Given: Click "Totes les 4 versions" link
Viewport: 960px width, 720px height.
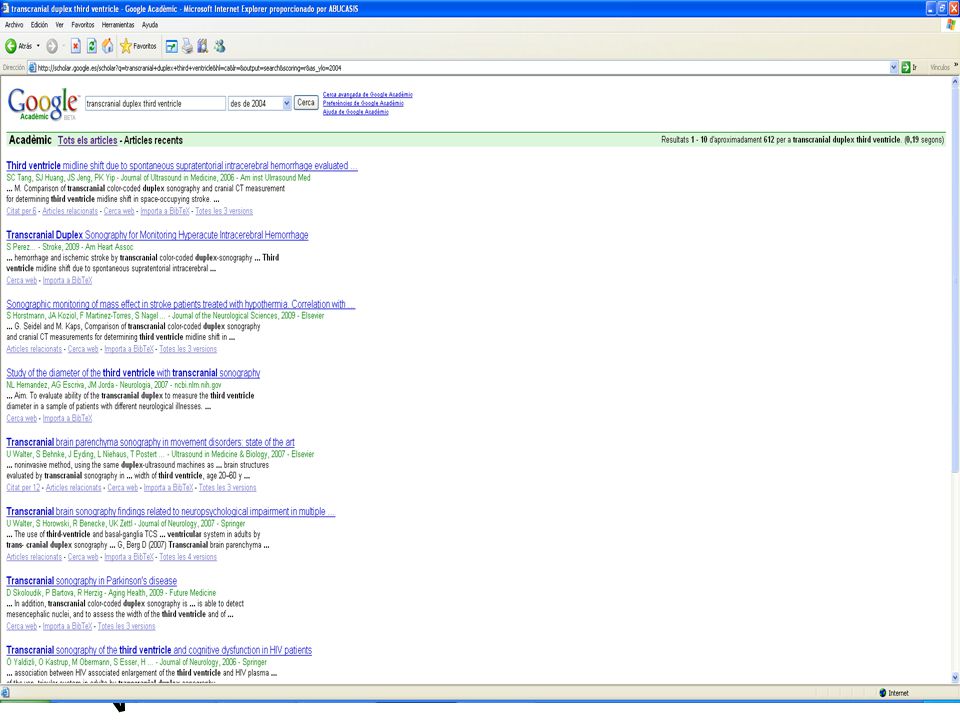Looking at the screenshot, I should [188, 557].
